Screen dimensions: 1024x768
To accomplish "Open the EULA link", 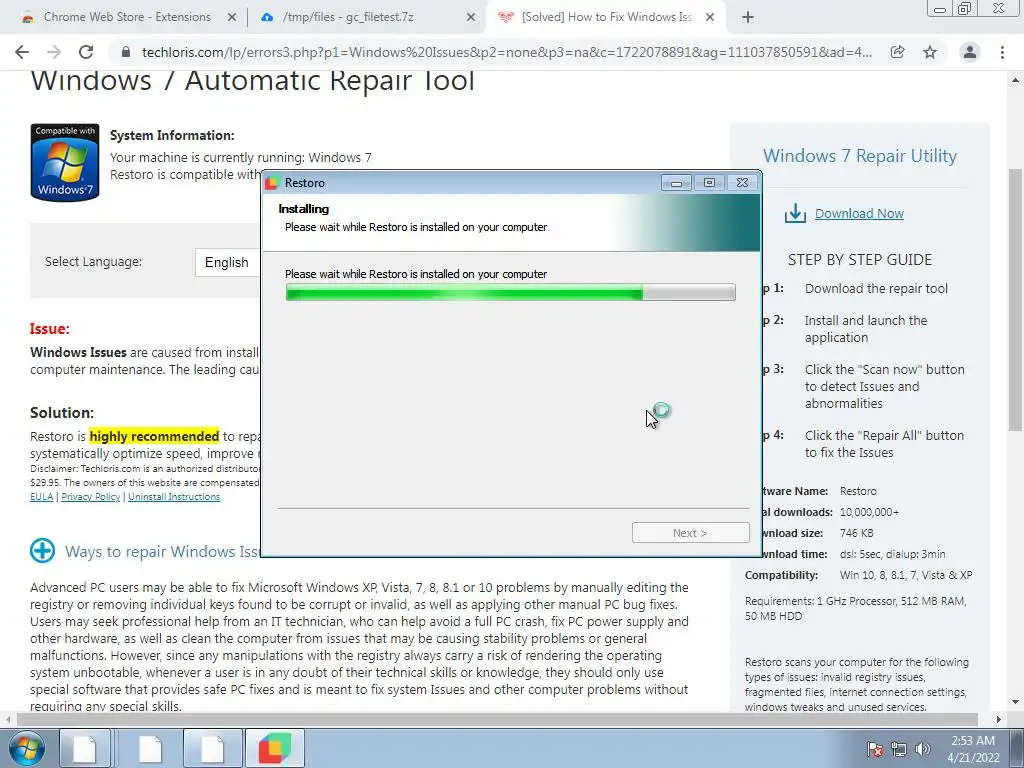I will coord(42,497).
